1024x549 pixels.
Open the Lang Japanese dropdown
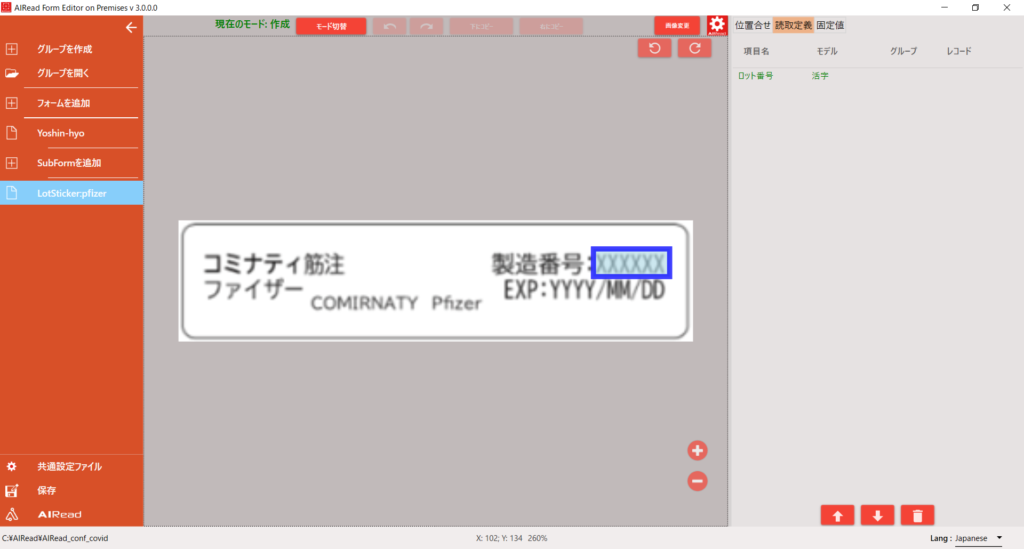978,539
